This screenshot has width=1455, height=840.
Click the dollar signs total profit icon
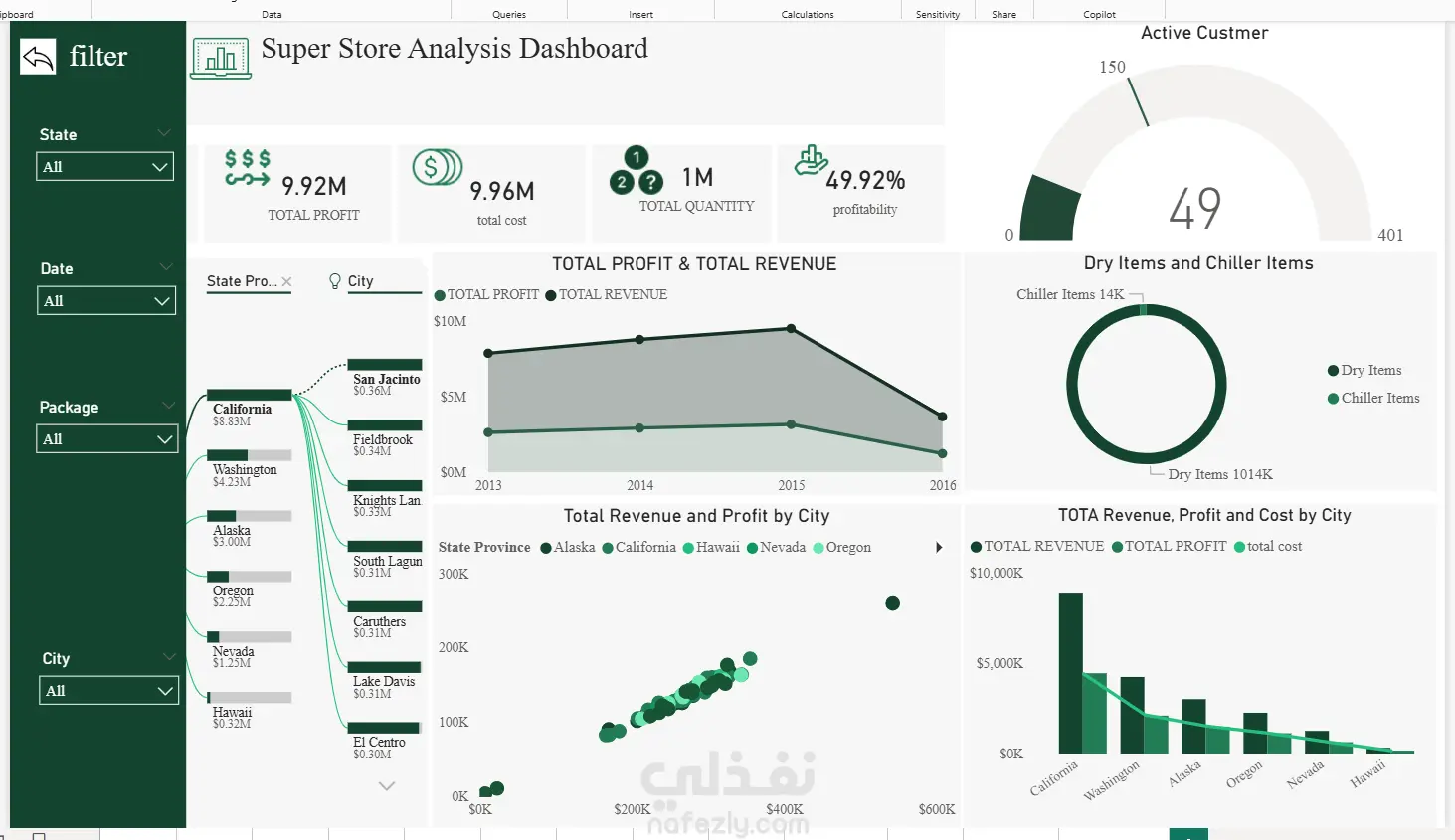pos(247,167)
